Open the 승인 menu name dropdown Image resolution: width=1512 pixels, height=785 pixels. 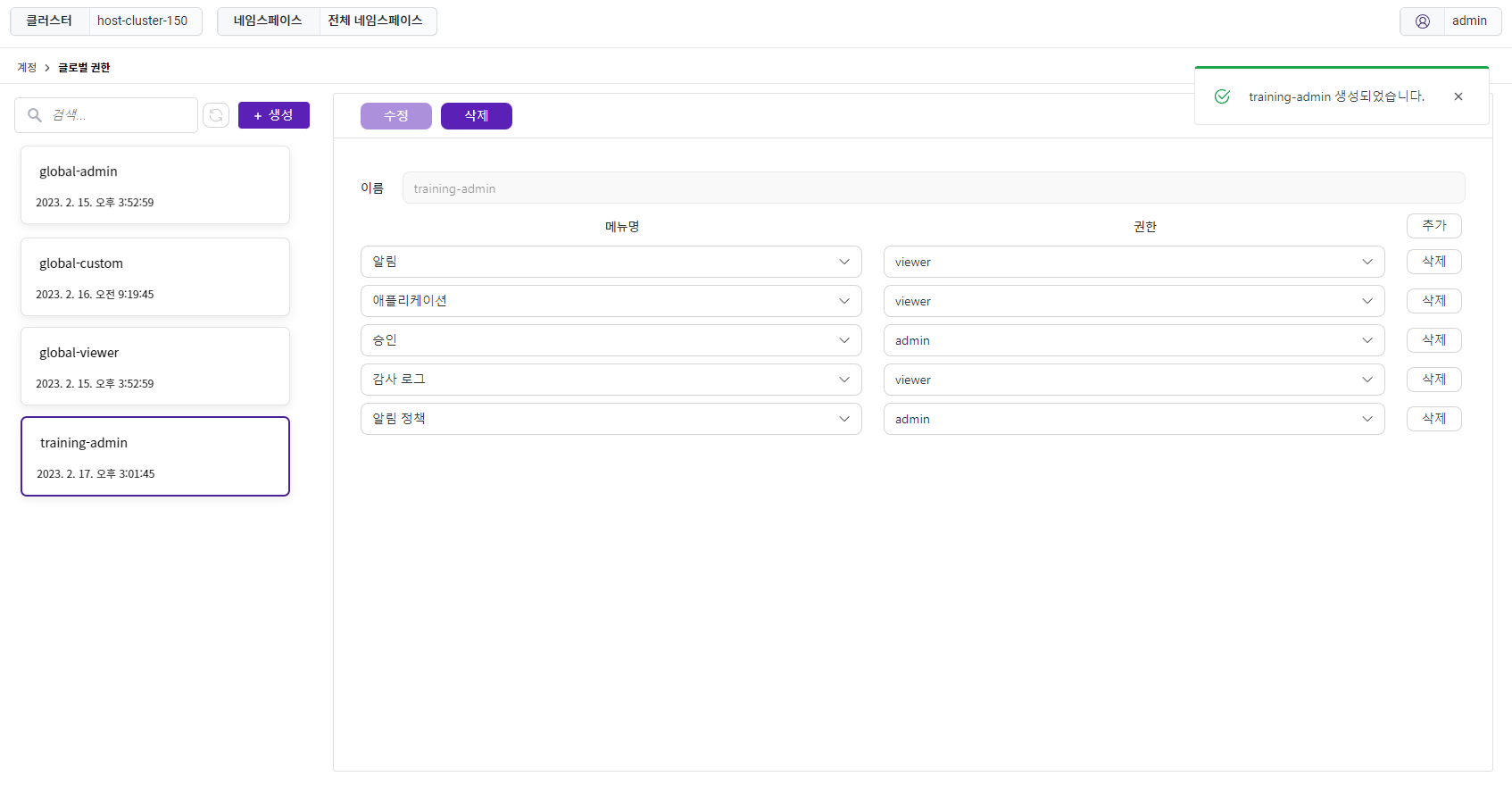611,340
